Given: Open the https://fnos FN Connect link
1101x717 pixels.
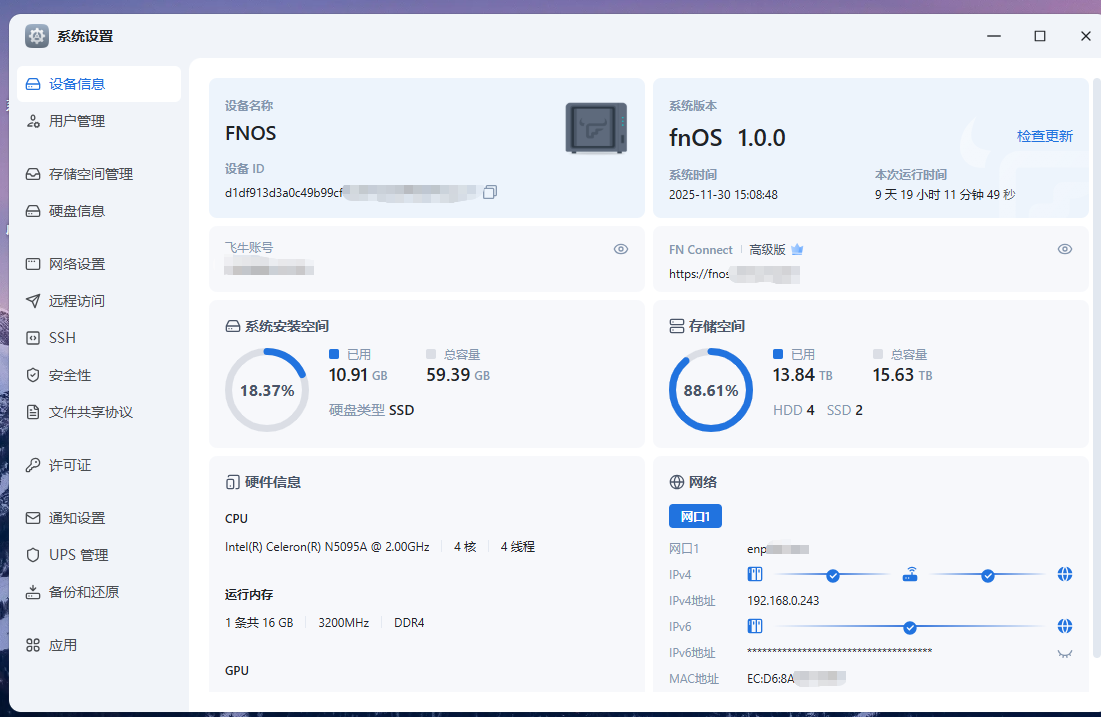Looking at the screenshot, I should coord(700,273).
